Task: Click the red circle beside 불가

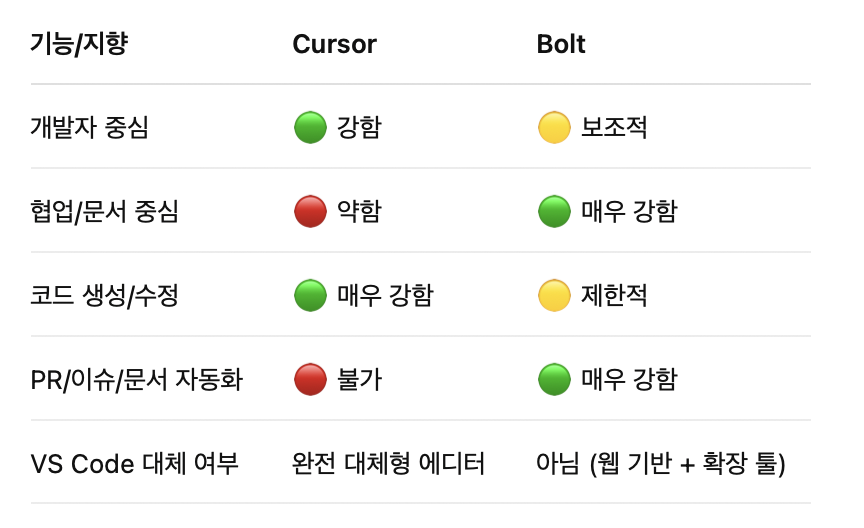Action: click(310, 379)
